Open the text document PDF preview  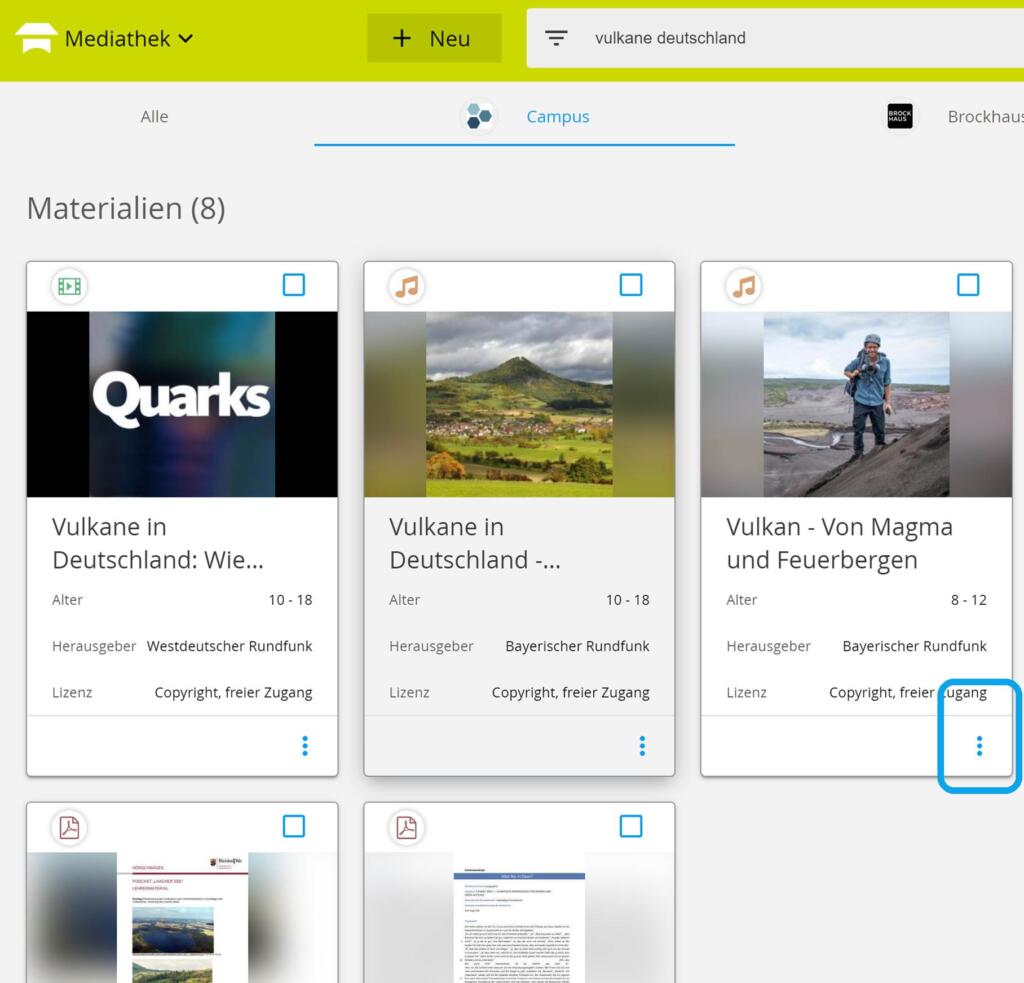519,918
